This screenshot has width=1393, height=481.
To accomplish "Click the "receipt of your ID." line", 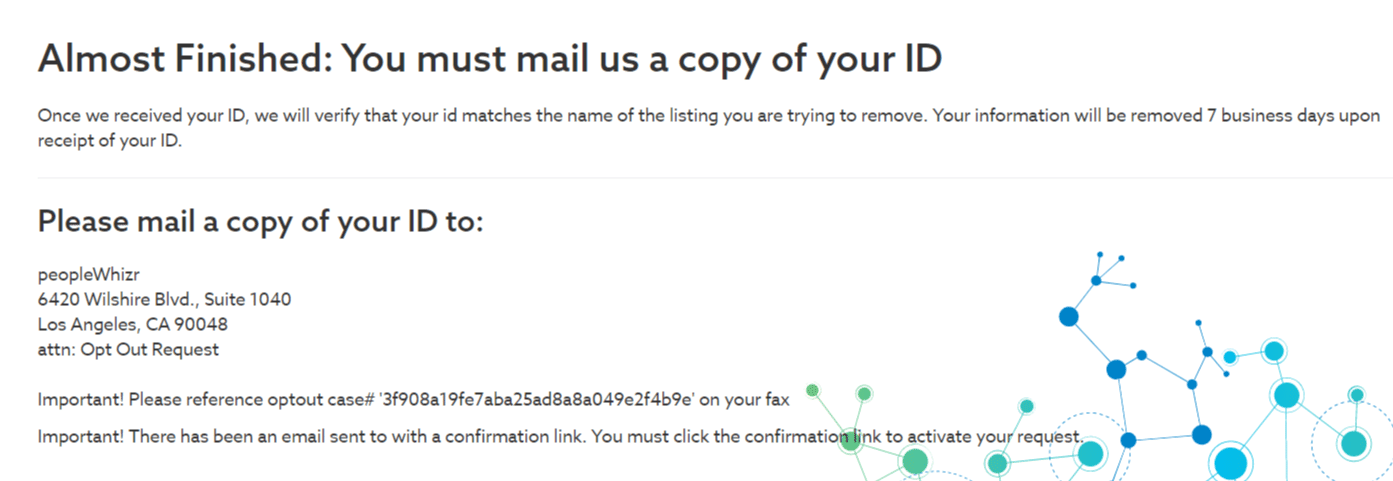I will coord(109,140).
